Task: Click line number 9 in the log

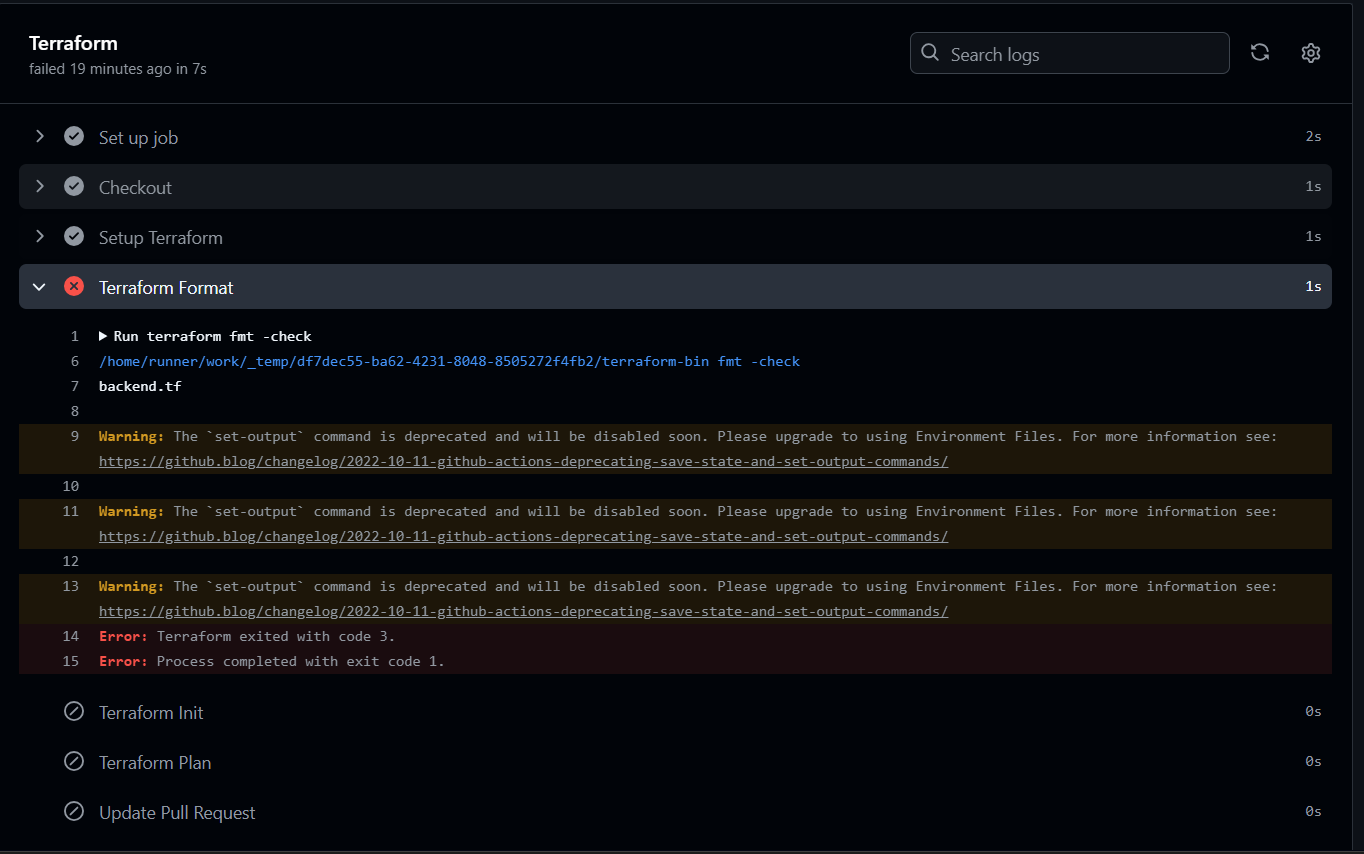Action: tap(75, 436)
